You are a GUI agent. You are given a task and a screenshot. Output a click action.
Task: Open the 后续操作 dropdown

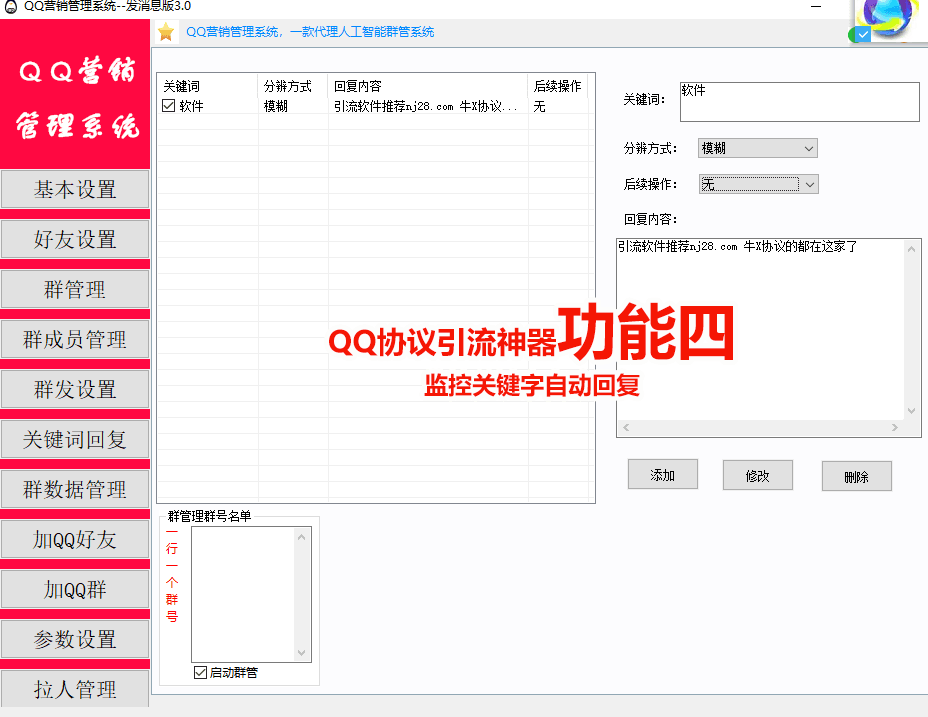tap(810, 184)
